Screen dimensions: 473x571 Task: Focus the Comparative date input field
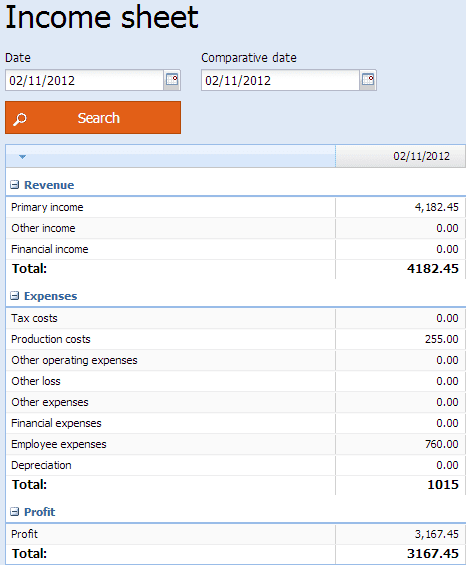coord(280,80)
